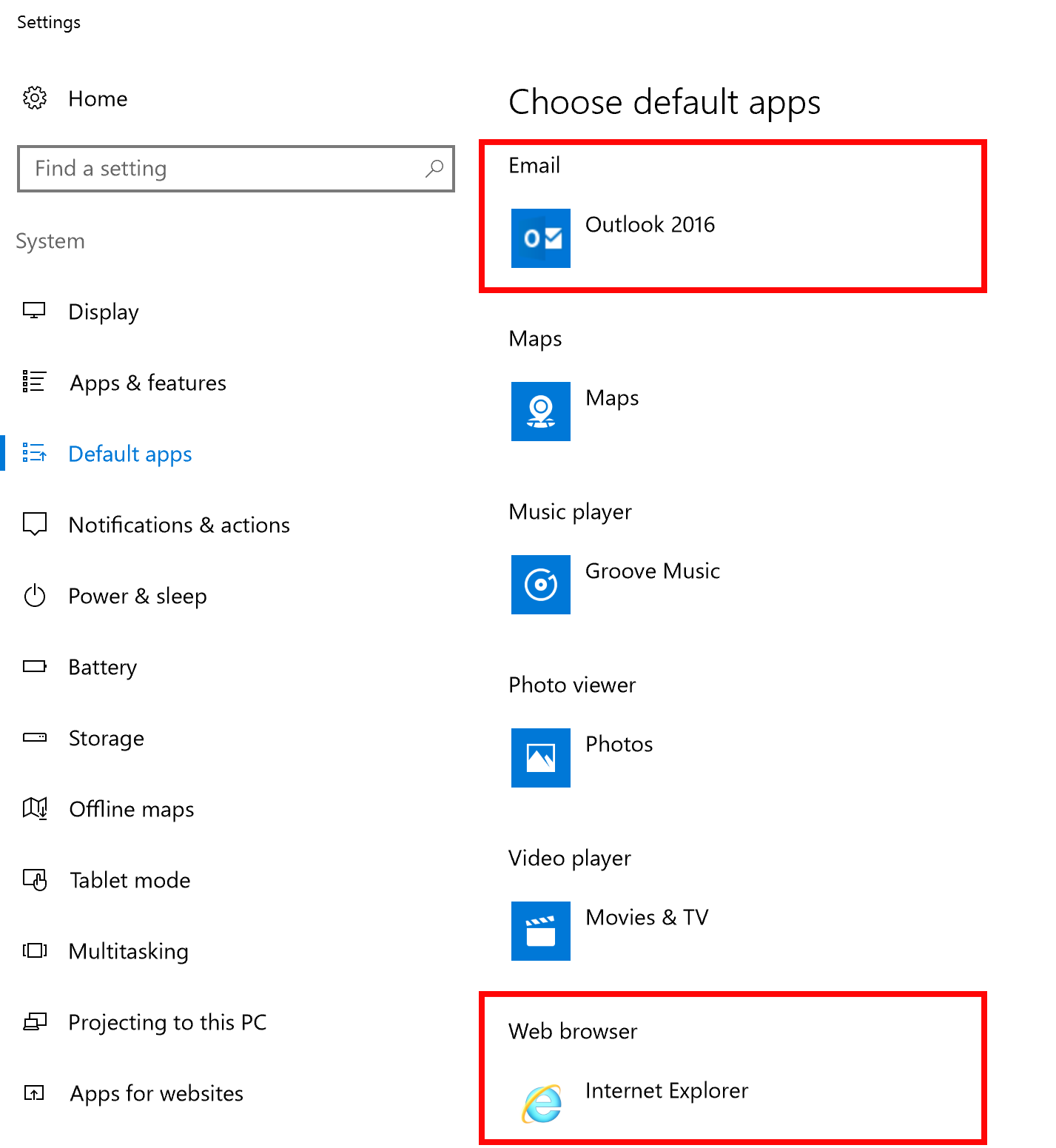
Task: Click the Settings window title
Action: coord(49,22)
